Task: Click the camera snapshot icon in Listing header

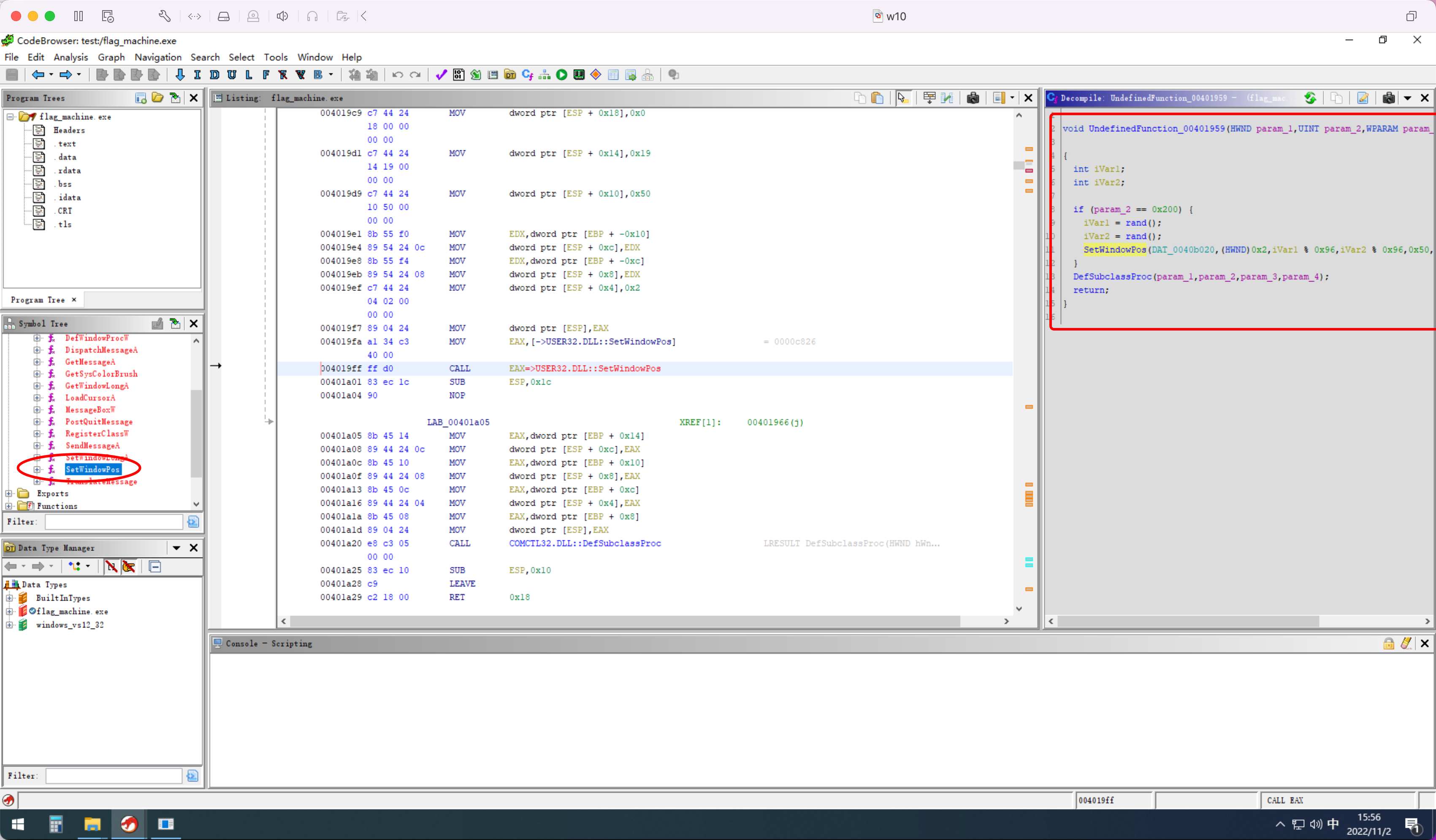Action: click(973, 98)
